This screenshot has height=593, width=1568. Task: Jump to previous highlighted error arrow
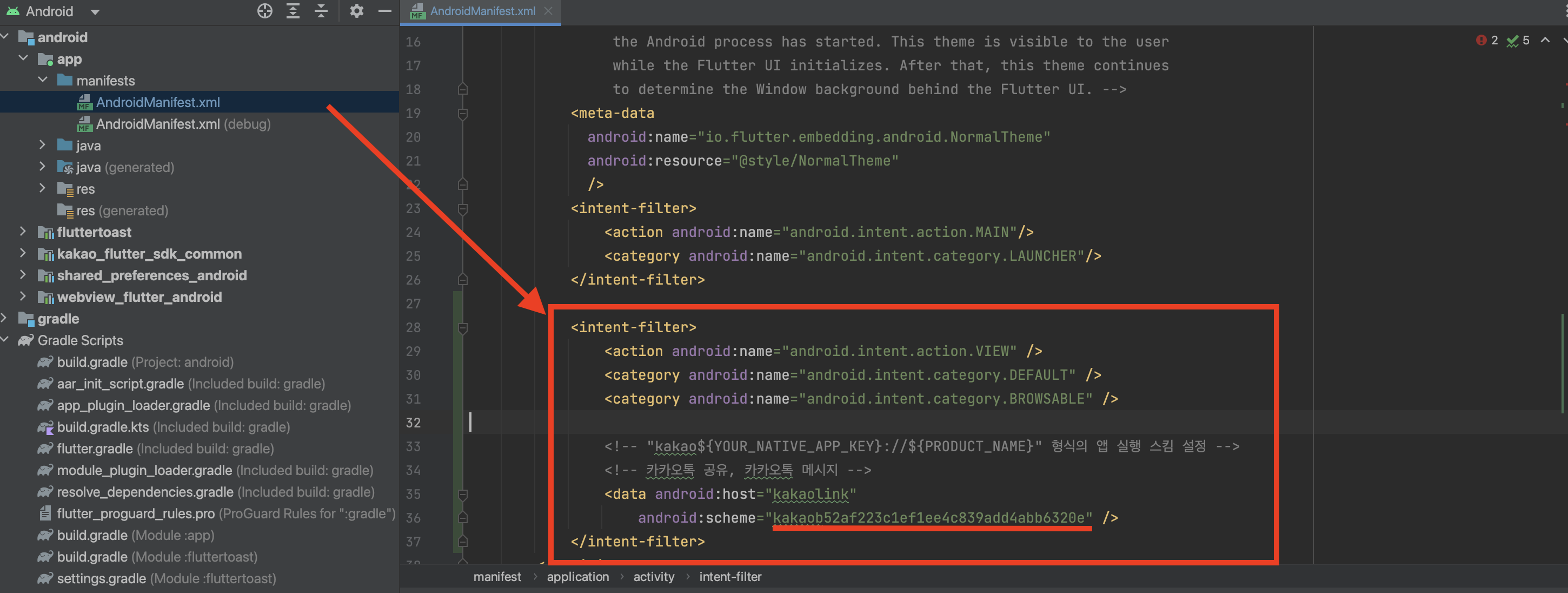[1545, 40]
